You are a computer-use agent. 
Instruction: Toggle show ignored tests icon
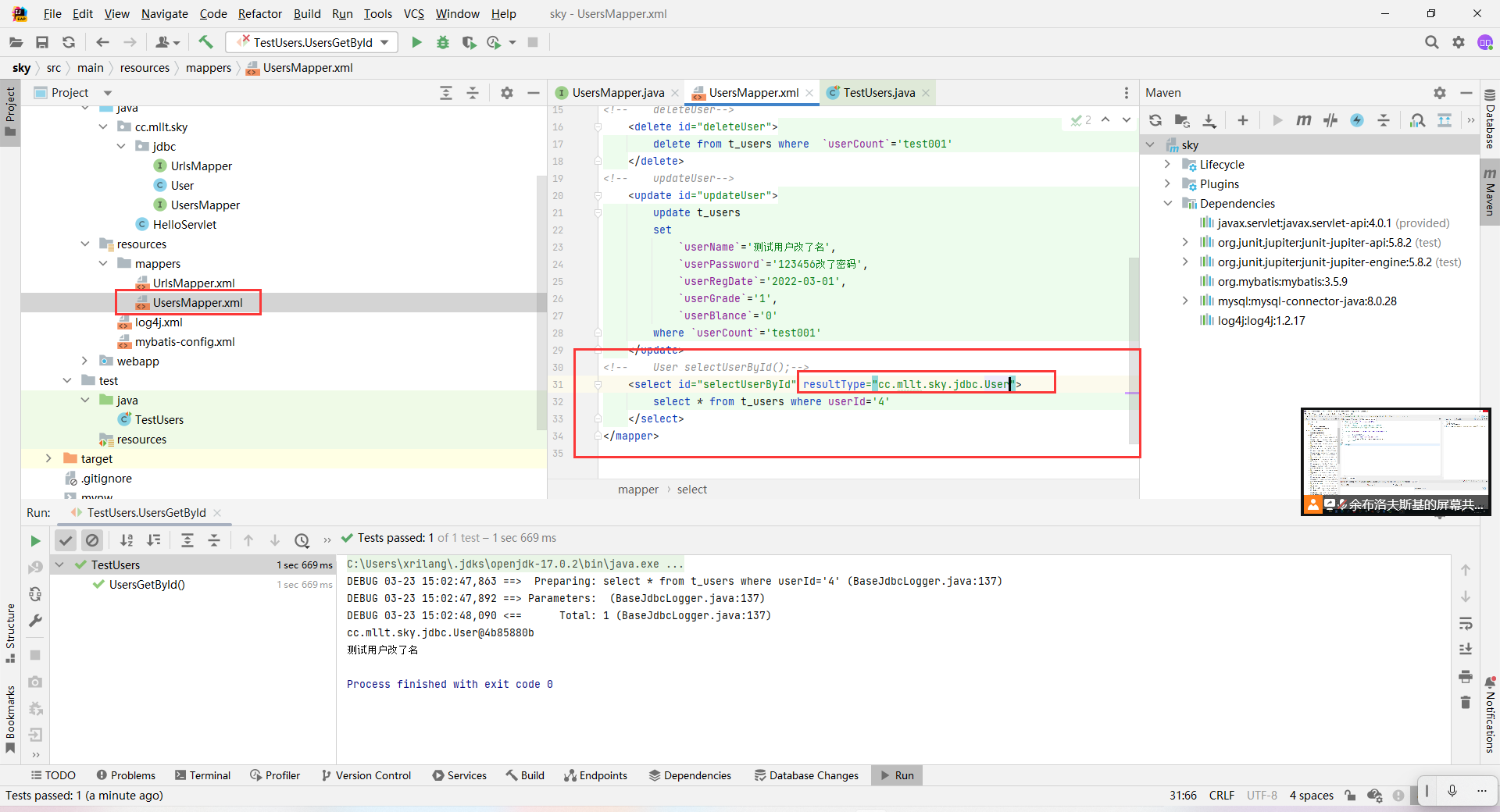tap(92, 540)
